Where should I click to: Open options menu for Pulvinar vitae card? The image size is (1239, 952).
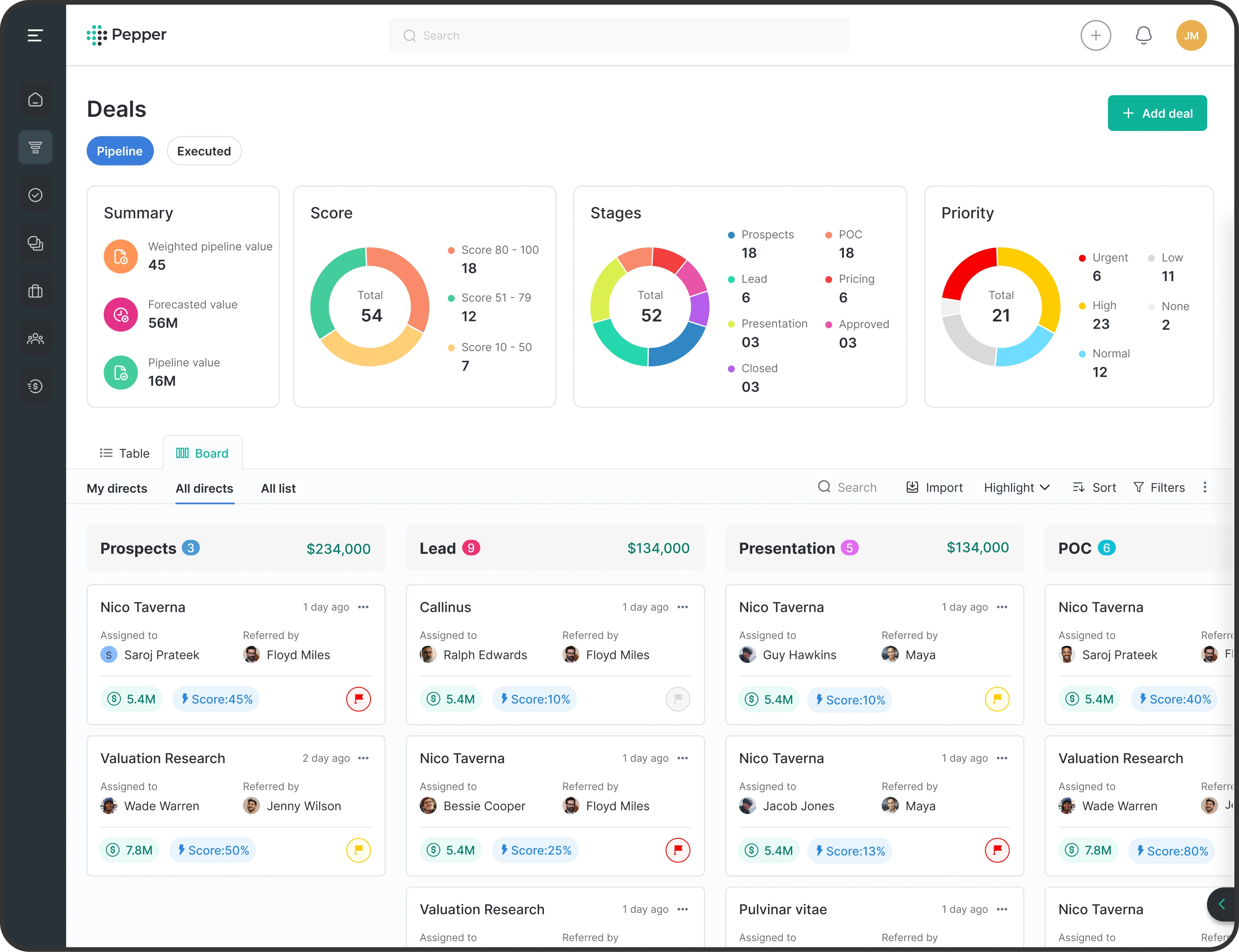point(1002,909)
